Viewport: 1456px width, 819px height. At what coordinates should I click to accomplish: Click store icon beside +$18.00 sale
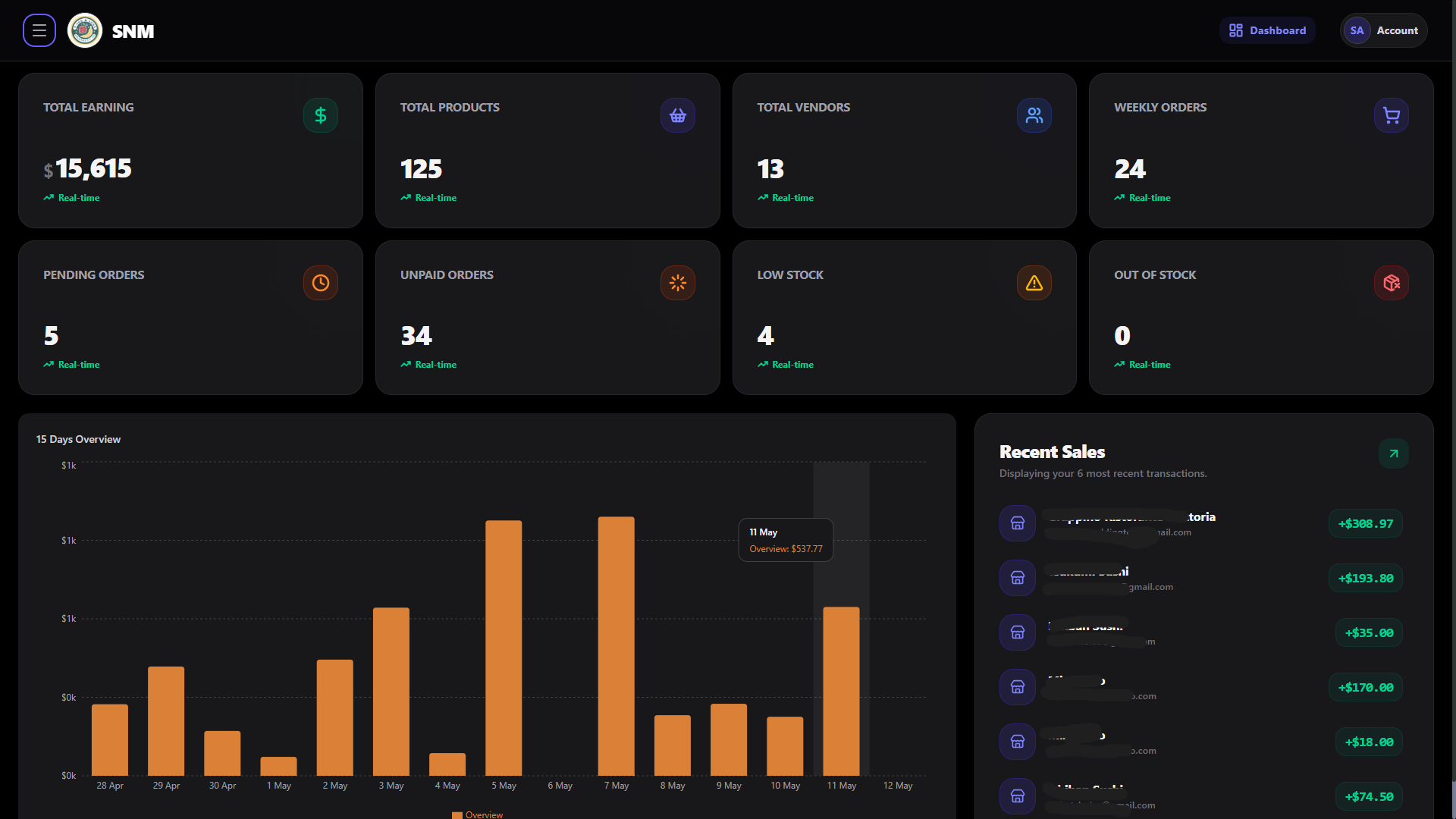1018,742
